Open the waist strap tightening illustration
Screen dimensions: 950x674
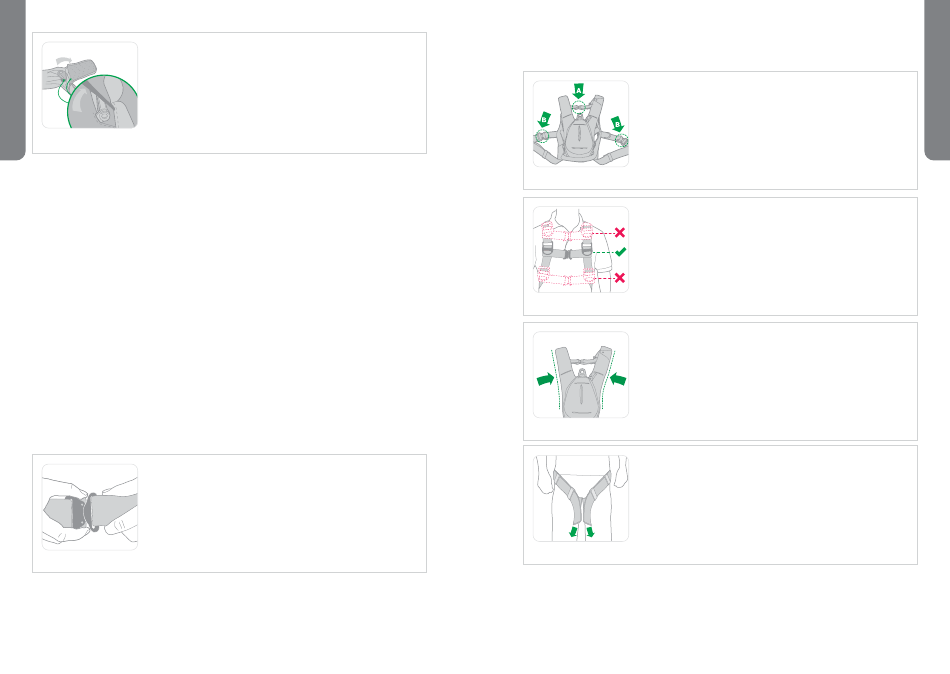pos(581,499)
